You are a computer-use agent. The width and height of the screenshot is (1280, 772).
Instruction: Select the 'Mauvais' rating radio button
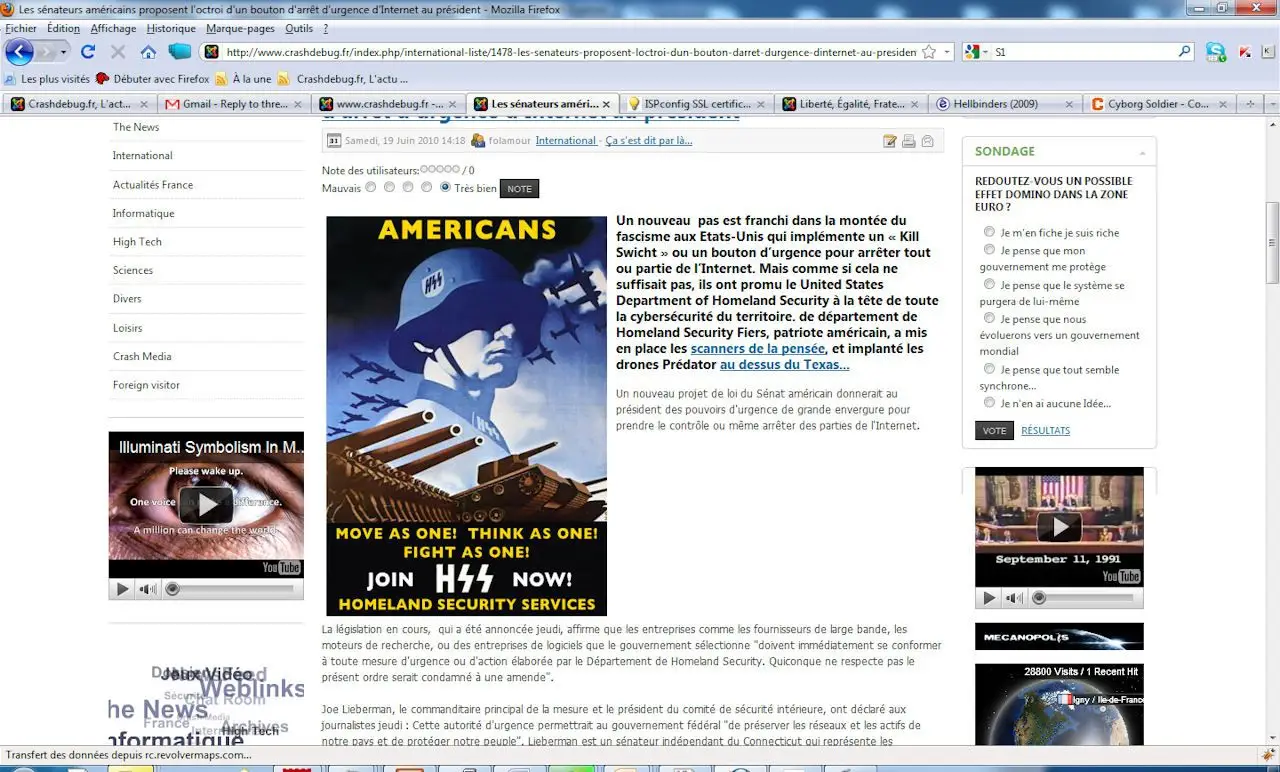[371, 187]
